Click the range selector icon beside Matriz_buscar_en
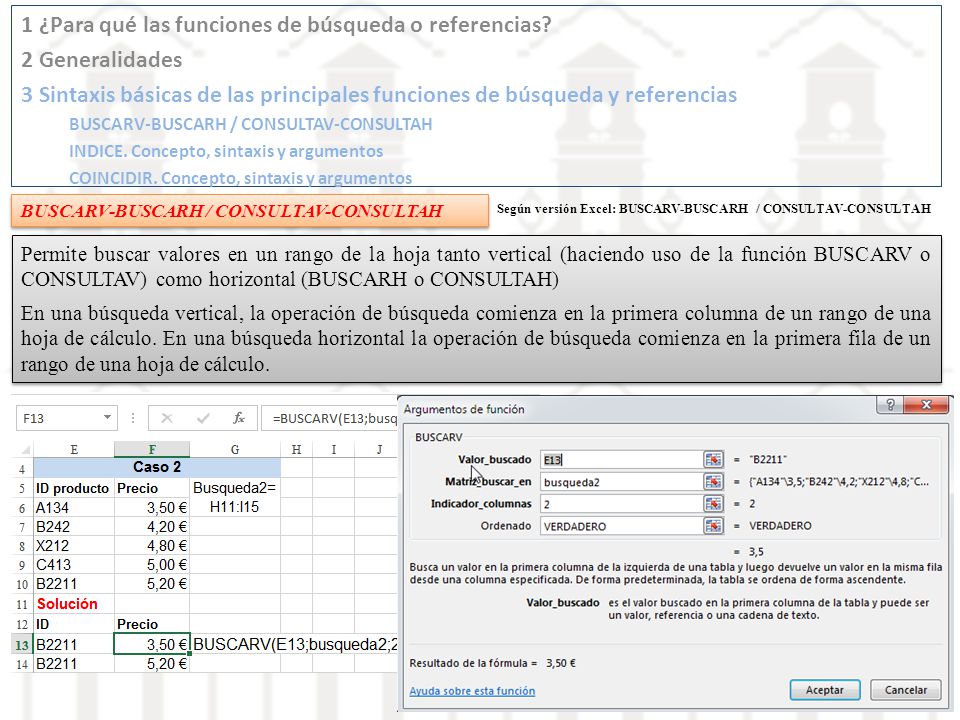This screenshot has width=960, height=720. pyautogui.click(x=713, y=482)
